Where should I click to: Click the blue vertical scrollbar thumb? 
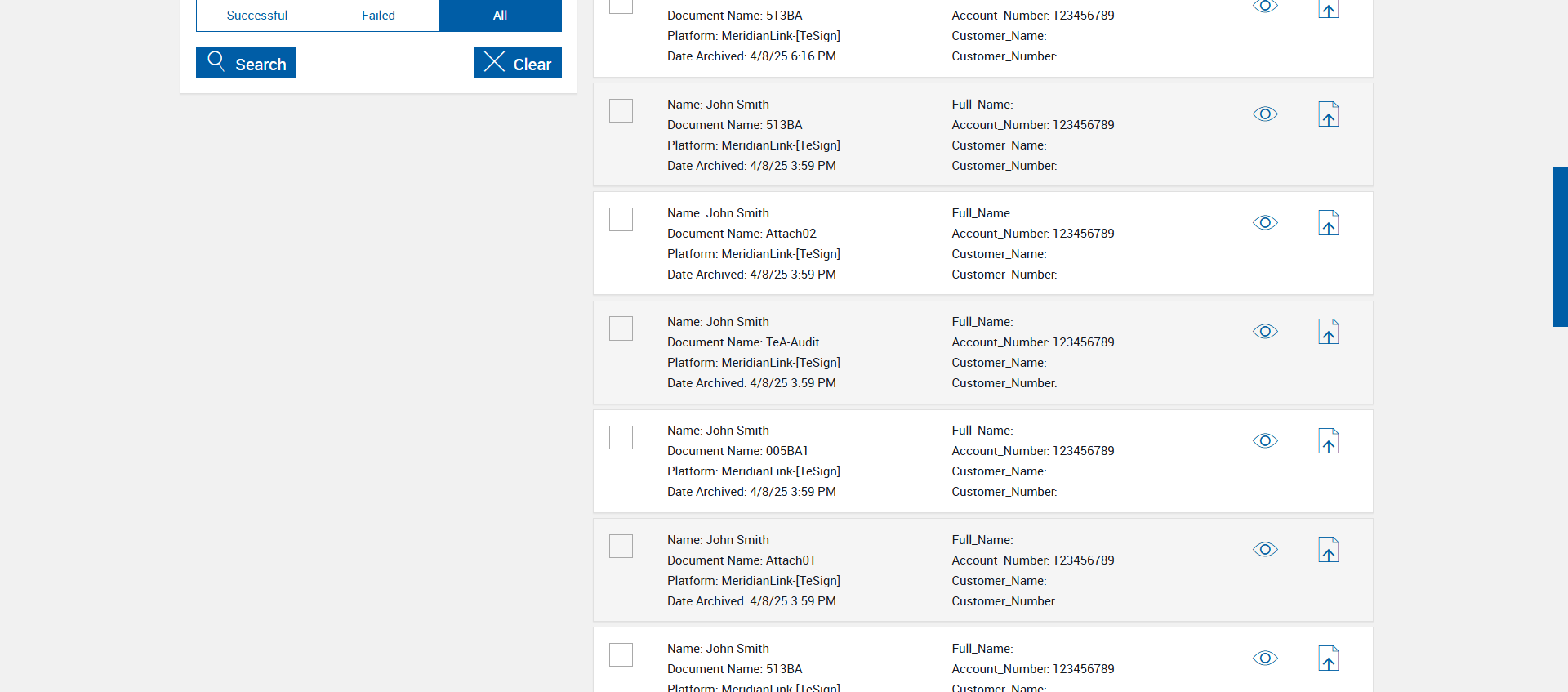(x=1560, y=247)
